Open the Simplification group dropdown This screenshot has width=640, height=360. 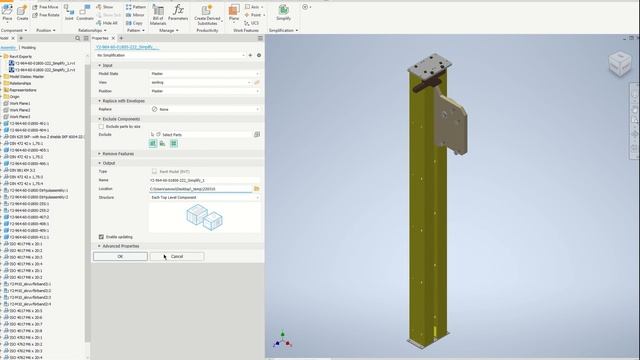coord(283,31)
